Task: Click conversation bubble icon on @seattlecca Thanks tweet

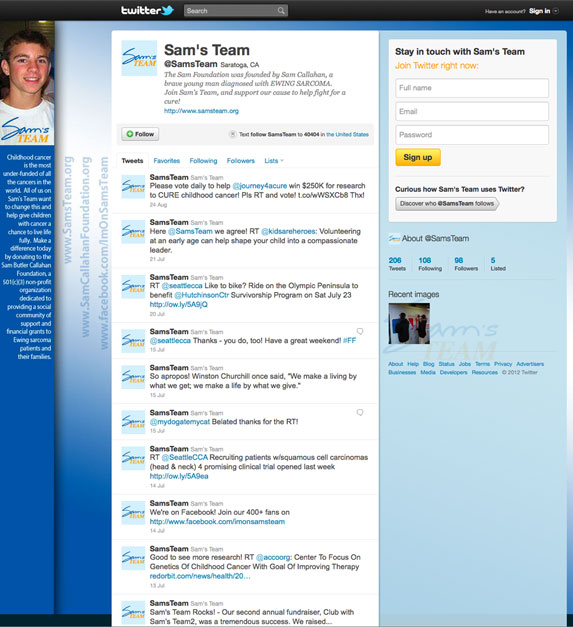Action: [x=360, y=331]
